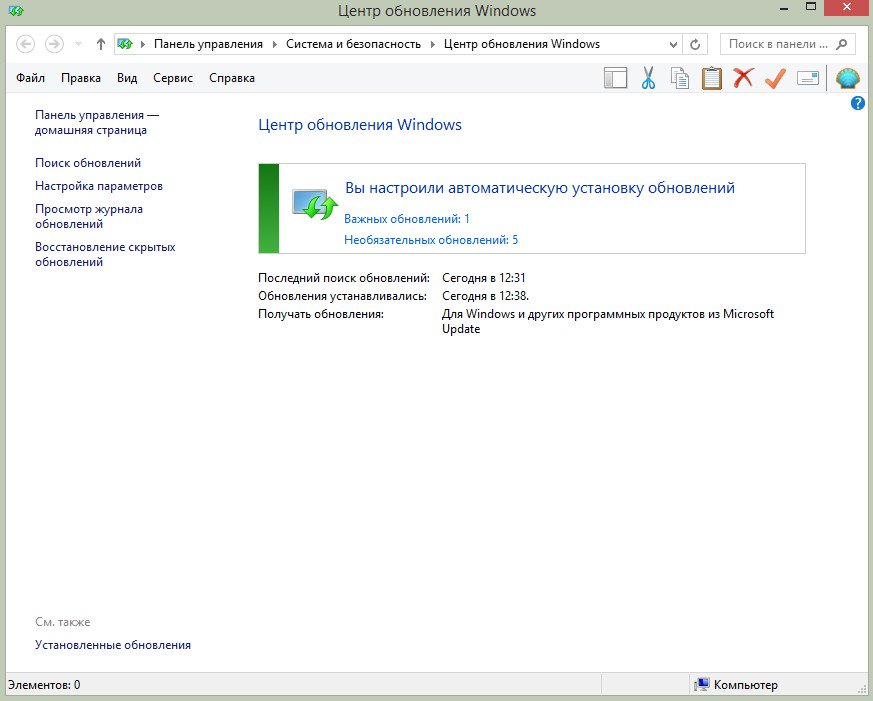
Task: Open Просмотр журнала обновлений link
Action: [x=89, y=216]
